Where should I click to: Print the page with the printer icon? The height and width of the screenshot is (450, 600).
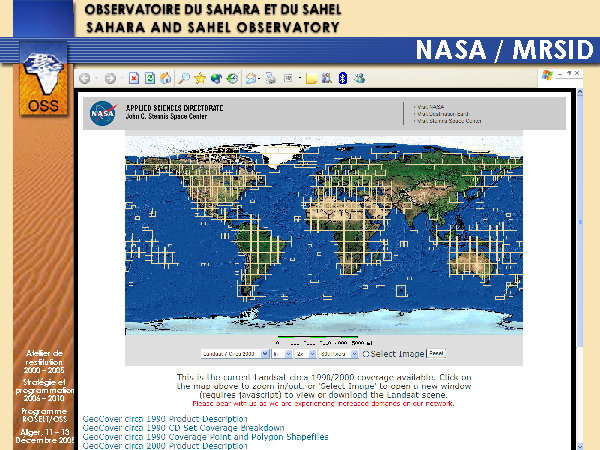pyautogui.click(x=271, y=78)
